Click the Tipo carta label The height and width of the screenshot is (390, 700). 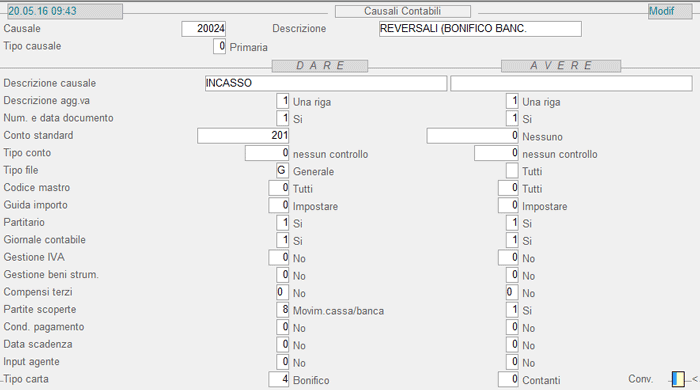pos(26,379)
